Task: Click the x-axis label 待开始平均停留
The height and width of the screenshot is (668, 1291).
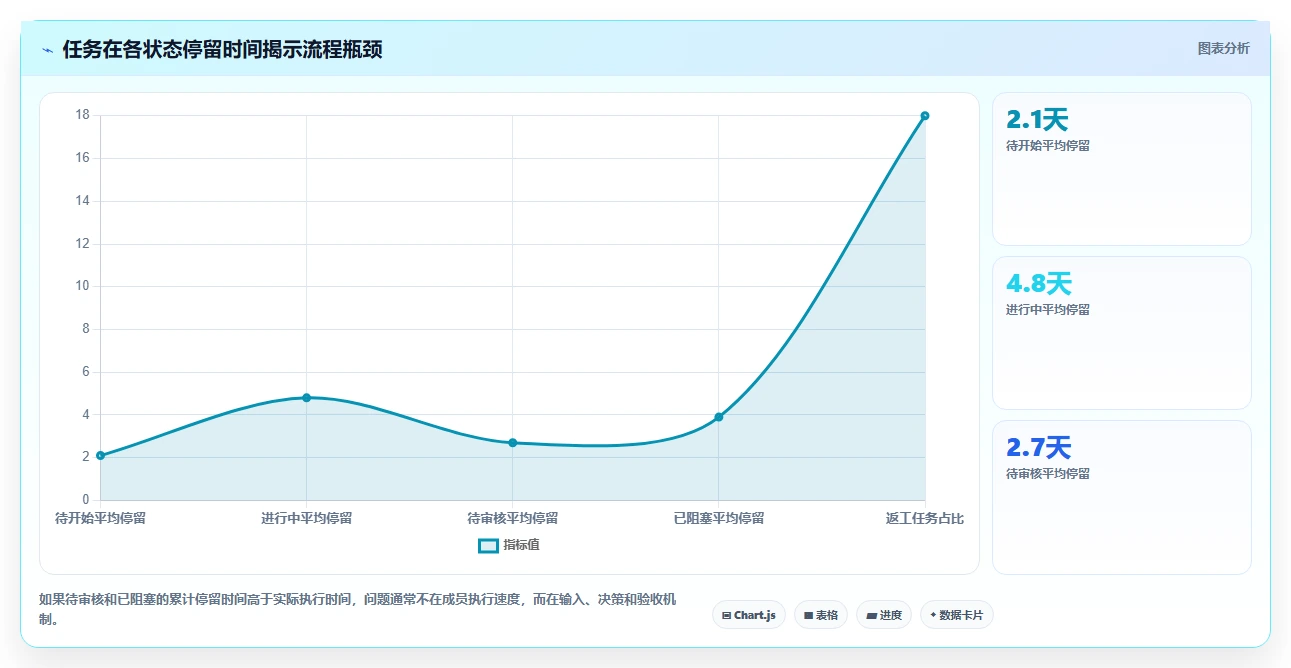Action: tap(100, 518)
